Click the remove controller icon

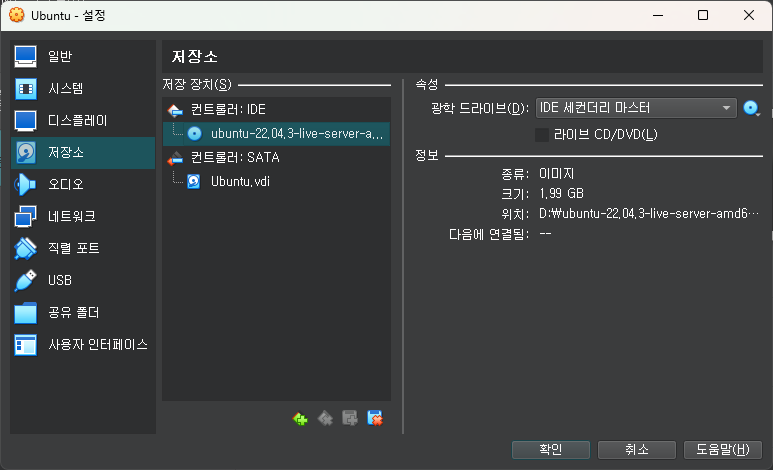(325, 419)
